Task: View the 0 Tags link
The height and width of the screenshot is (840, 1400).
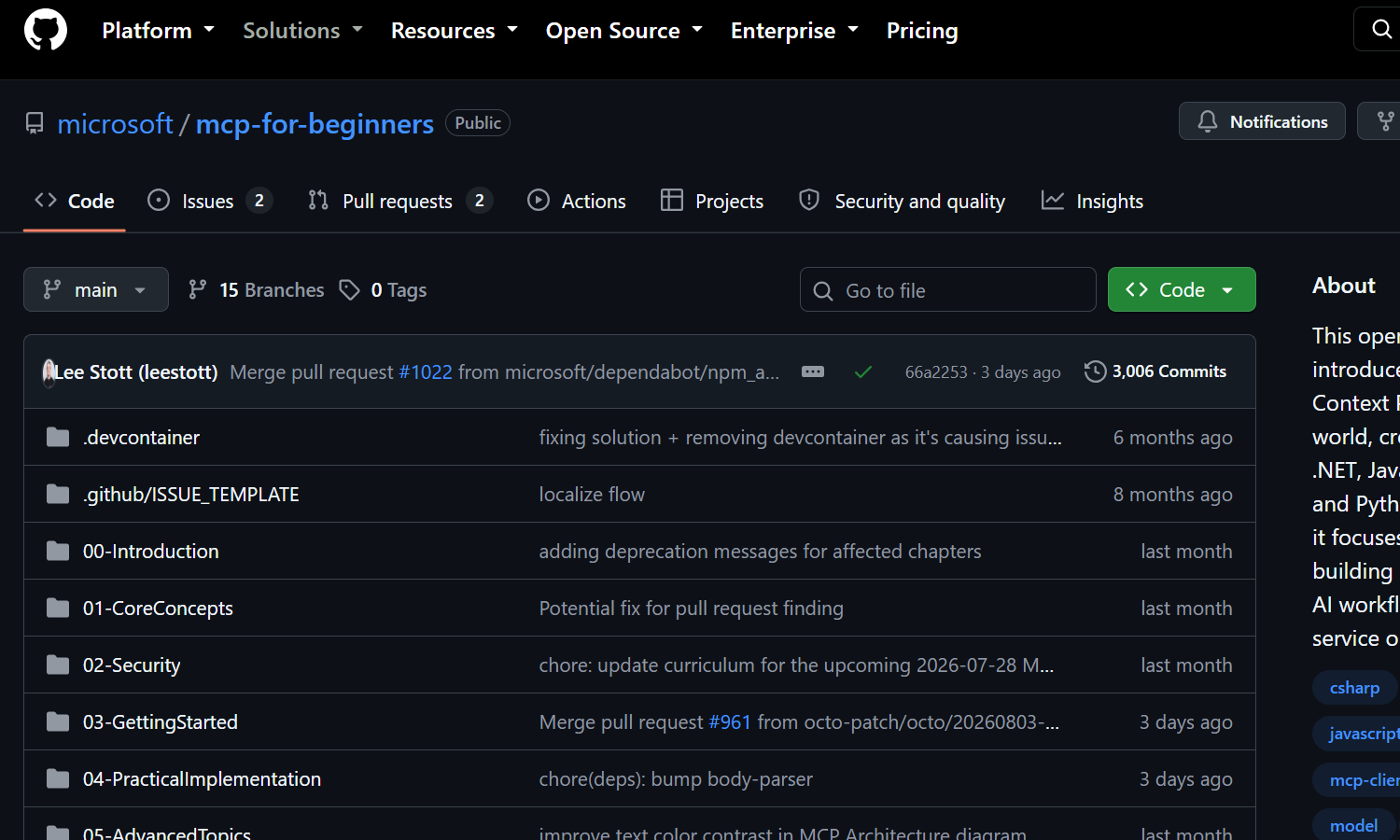Action: pyautogui.click(x=383, y=290)
